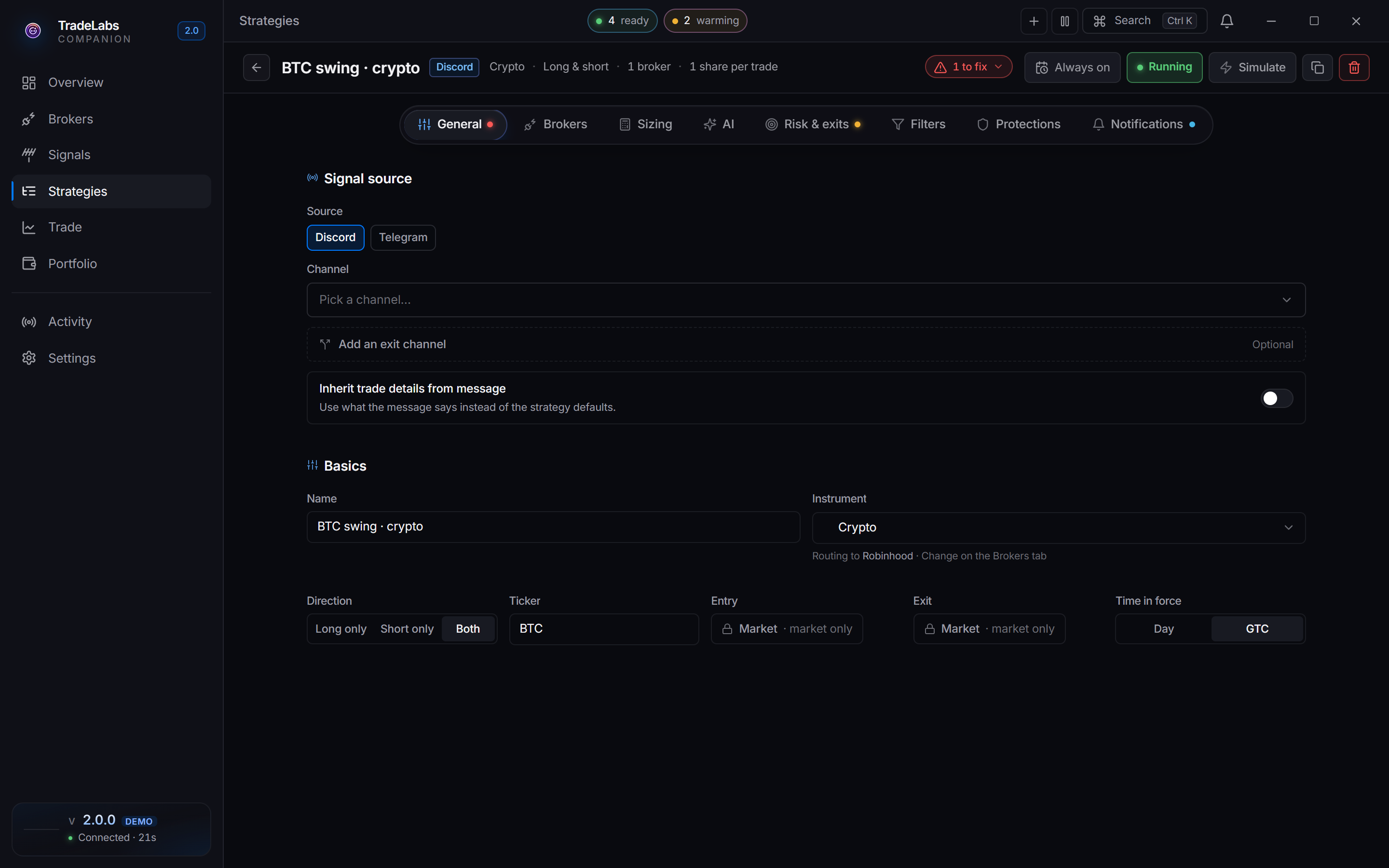Click the Optional label on exit channel
This screenshot has height=868, width=1389.
[1272, 344]
